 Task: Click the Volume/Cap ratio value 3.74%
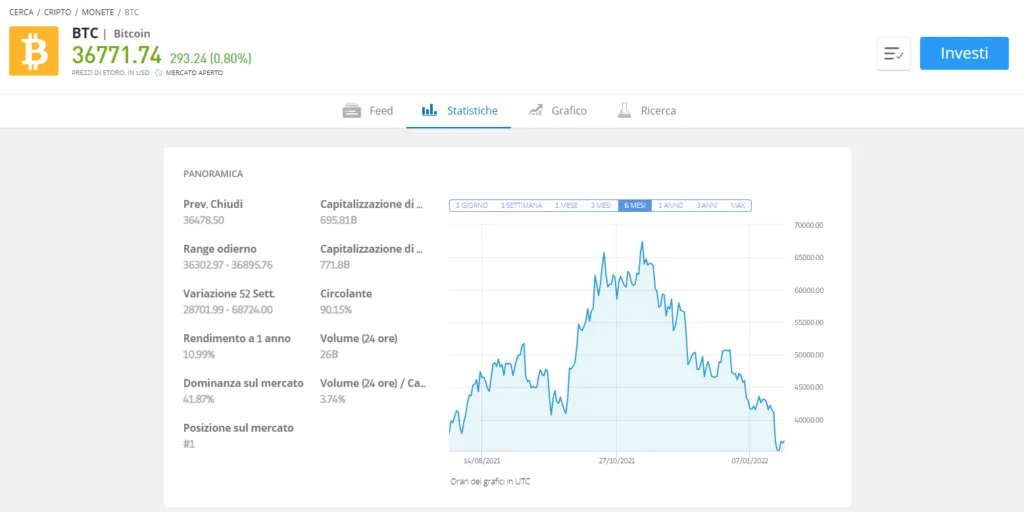click(x=332, y=399)
